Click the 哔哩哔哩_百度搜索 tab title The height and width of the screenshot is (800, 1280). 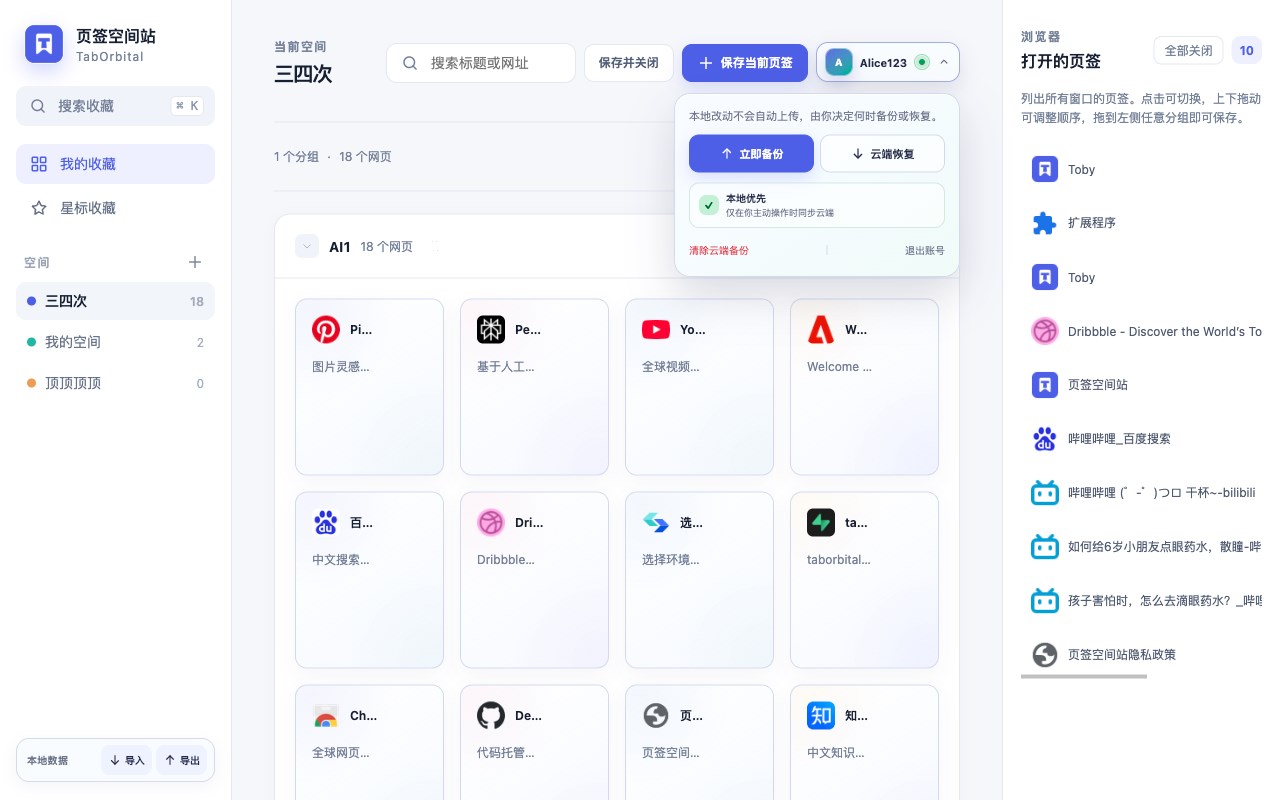(1119, 439)
